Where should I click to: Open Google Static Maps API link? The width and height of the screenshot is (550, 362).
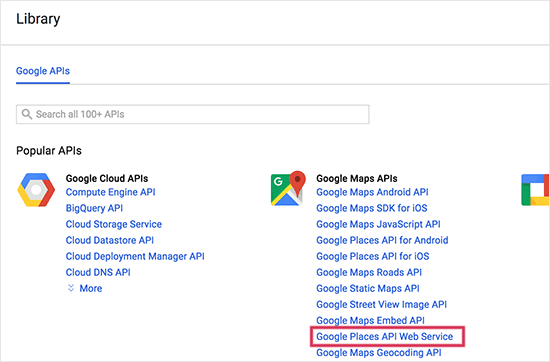click(x=368, y=288)
